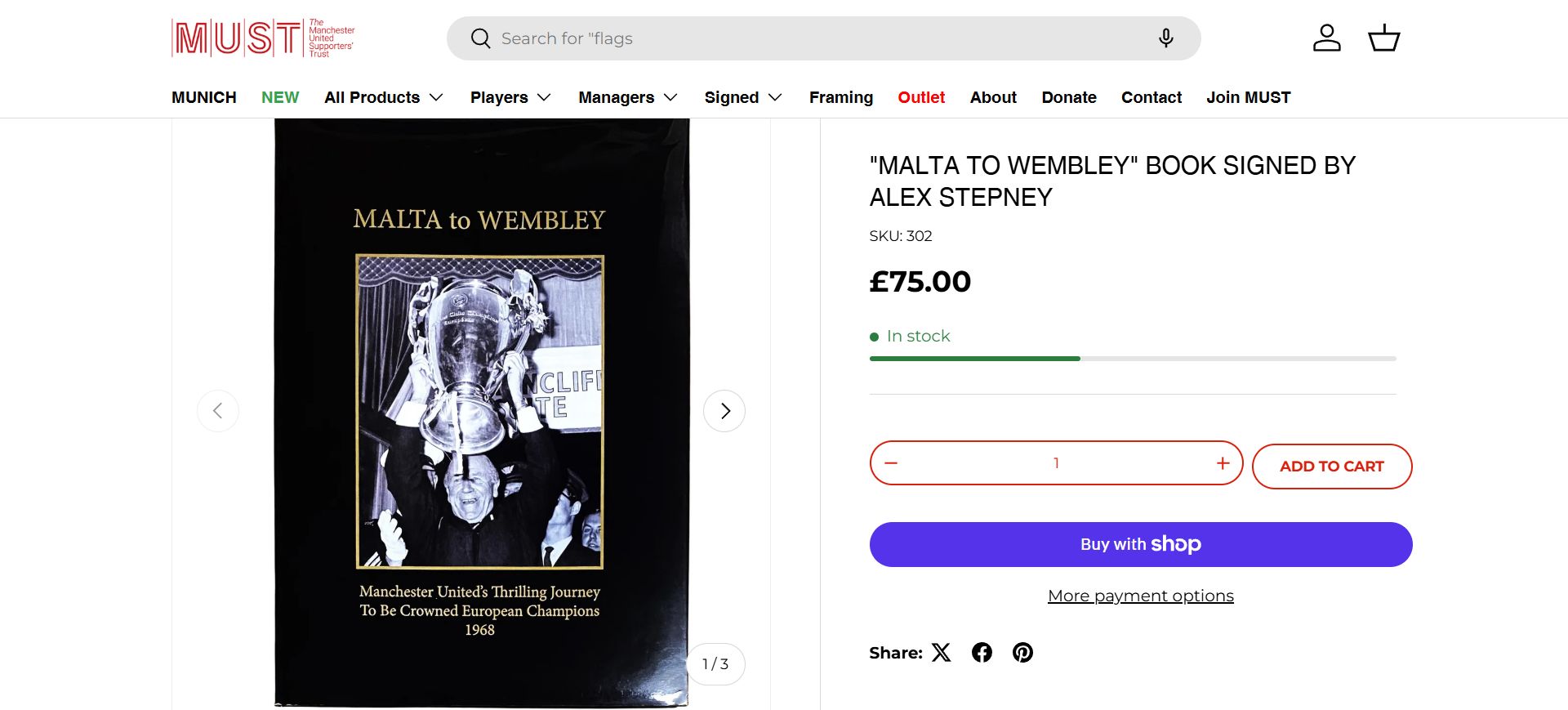Expand the Players dropdown menu

coord(510,97)
